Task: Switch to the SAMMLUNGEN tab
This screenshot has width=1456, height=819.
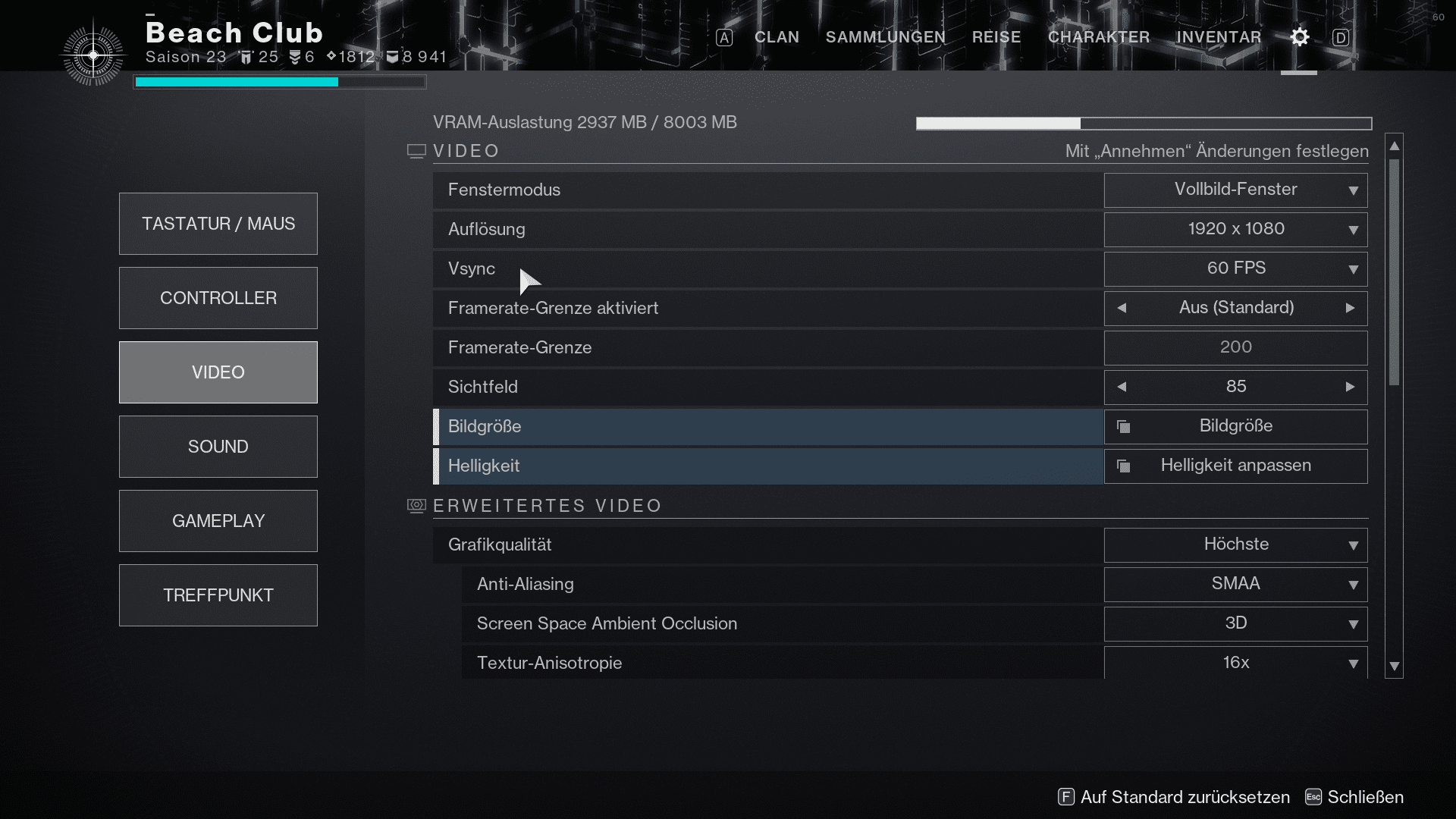Action: point(885,37)
